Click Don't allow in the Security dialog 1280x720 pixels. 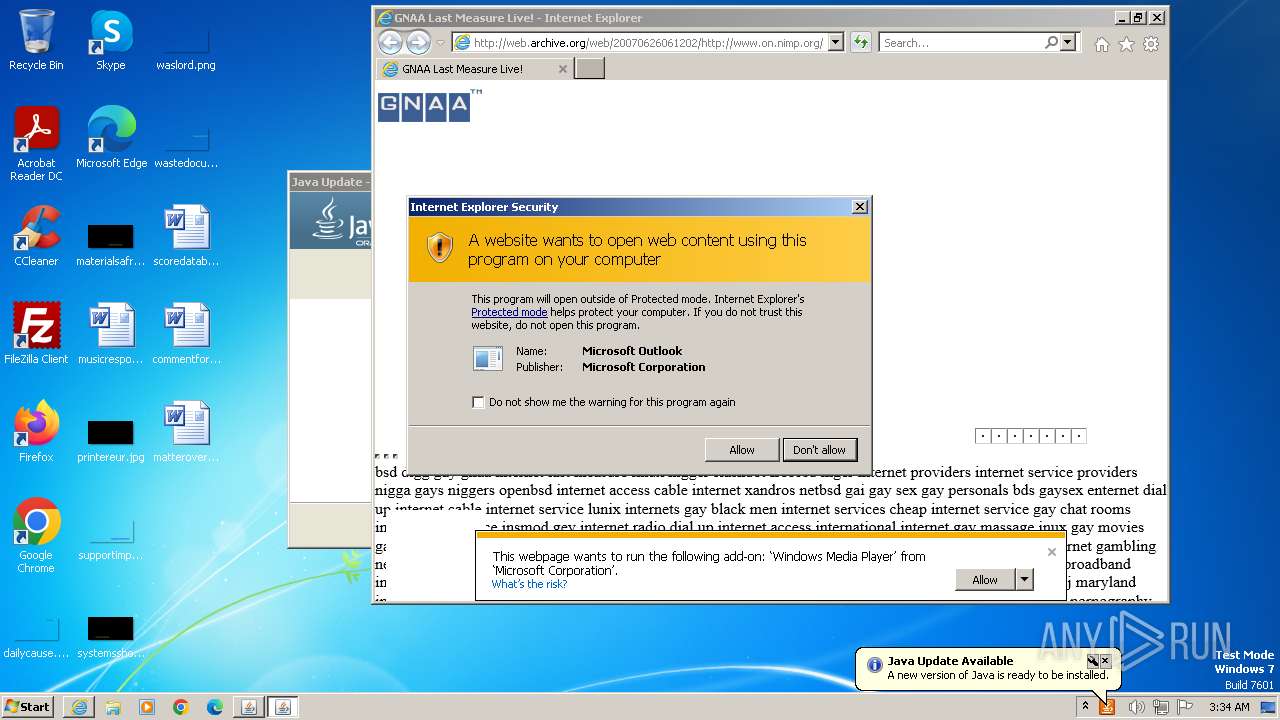point(819,450)
